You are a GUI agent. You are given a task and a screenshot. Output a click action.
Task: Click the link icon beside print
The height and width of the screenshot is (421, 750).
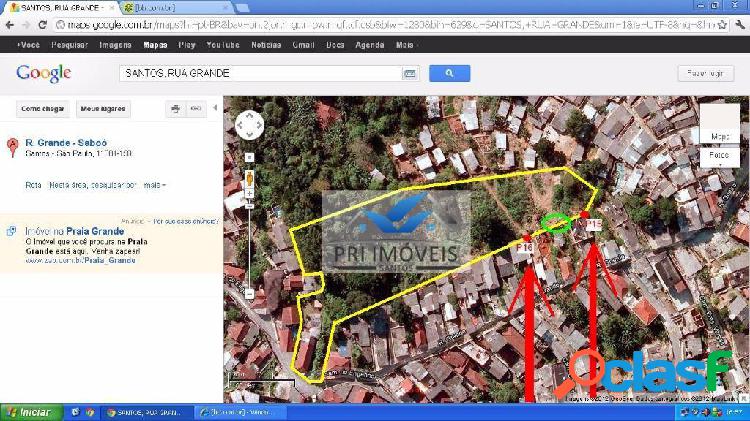tap(196, 109)
